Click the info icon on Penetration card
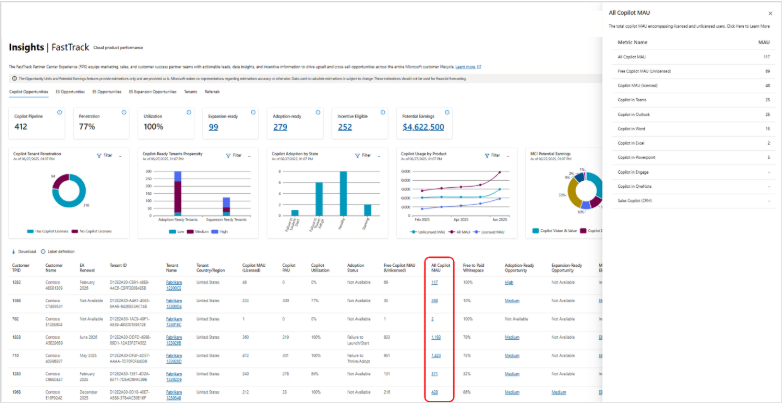Viewport: 782px width, 403px height. [124, 113]
